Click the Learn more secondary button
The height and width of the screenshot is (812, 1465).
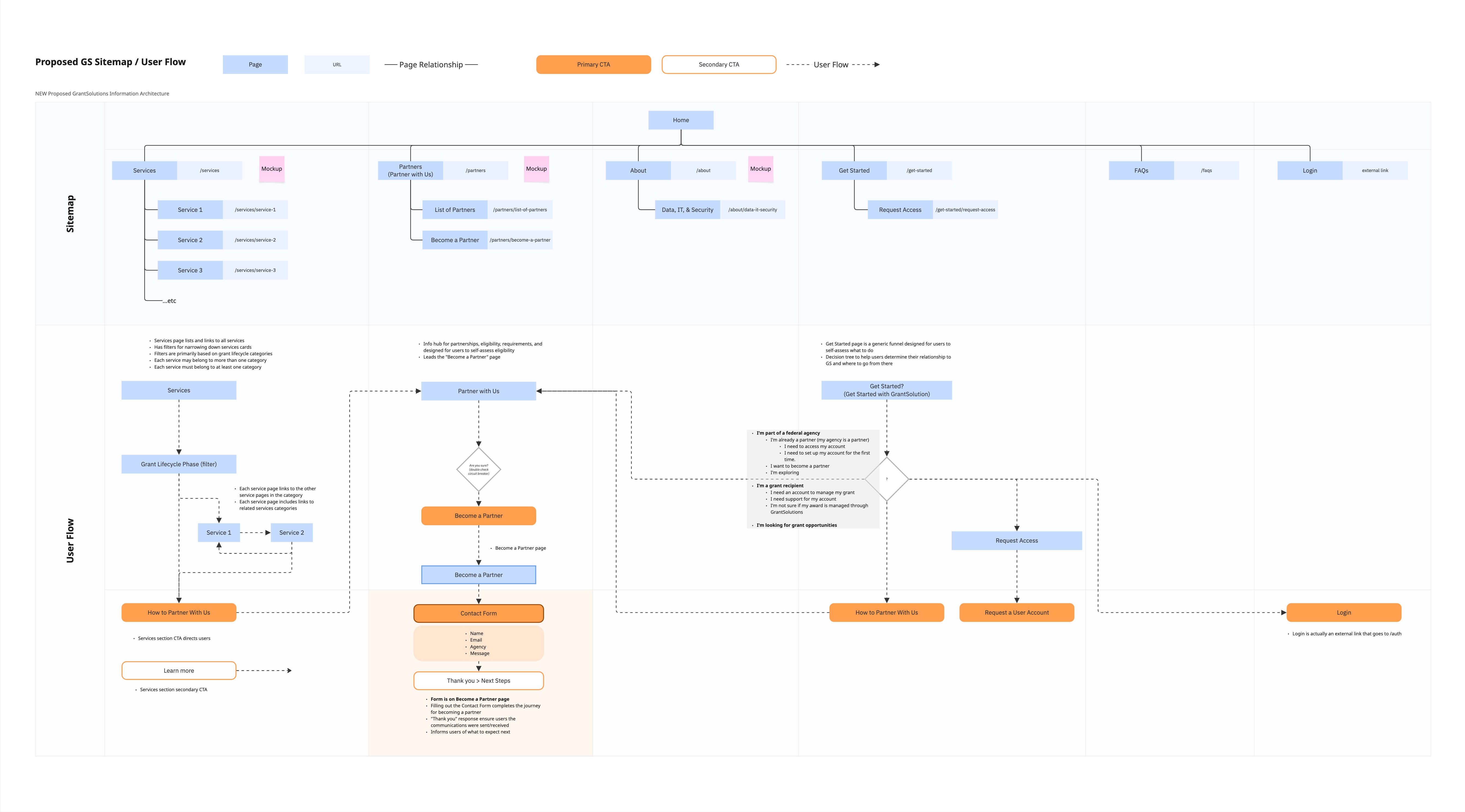[179, 670]
